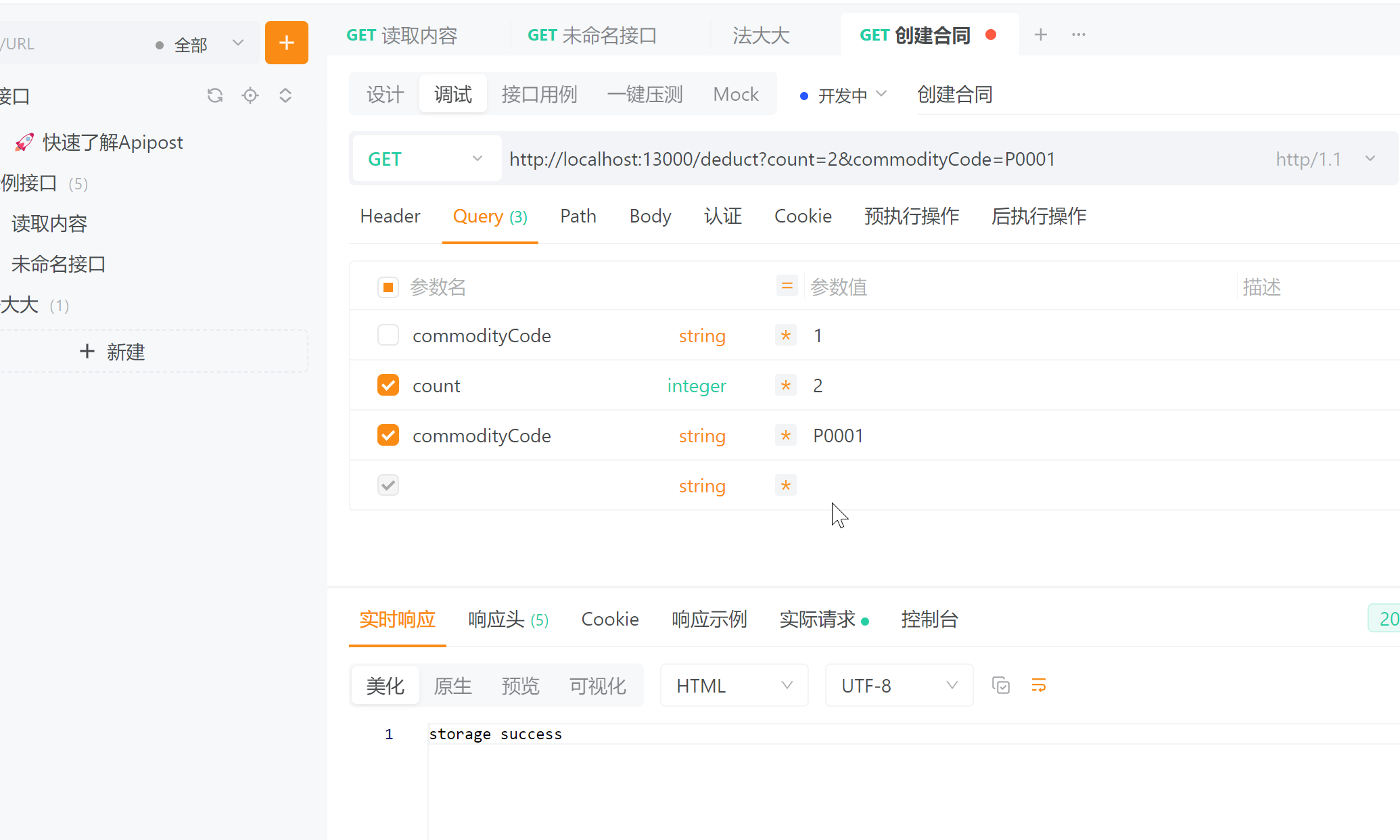Viewport: 1400px width, 840px height.
Task: Copy the response content icon
Action: [x=1001, y=685]
